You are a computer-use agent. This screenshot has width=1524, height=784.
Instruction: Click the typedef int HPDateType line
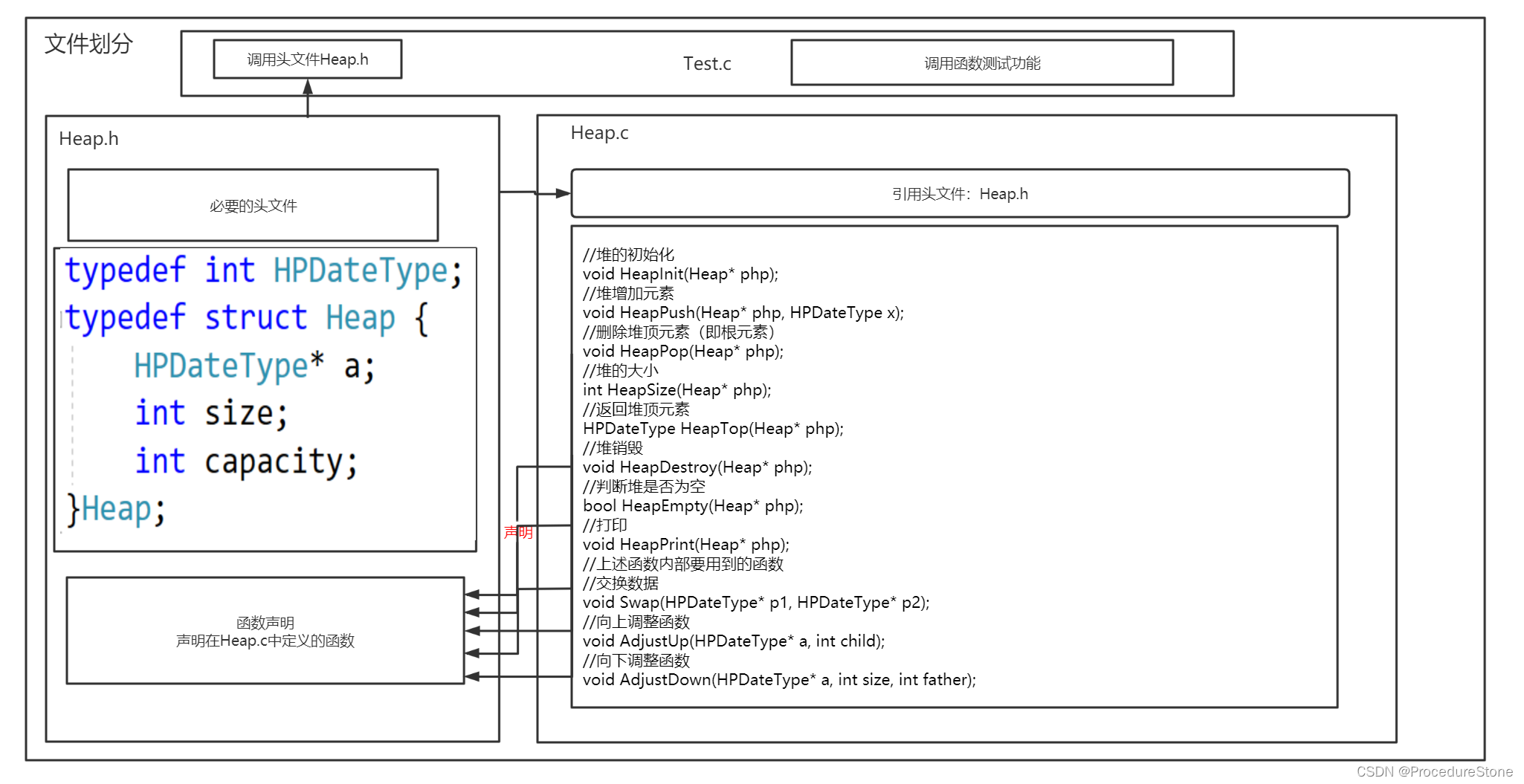click(x=263, y=270)
